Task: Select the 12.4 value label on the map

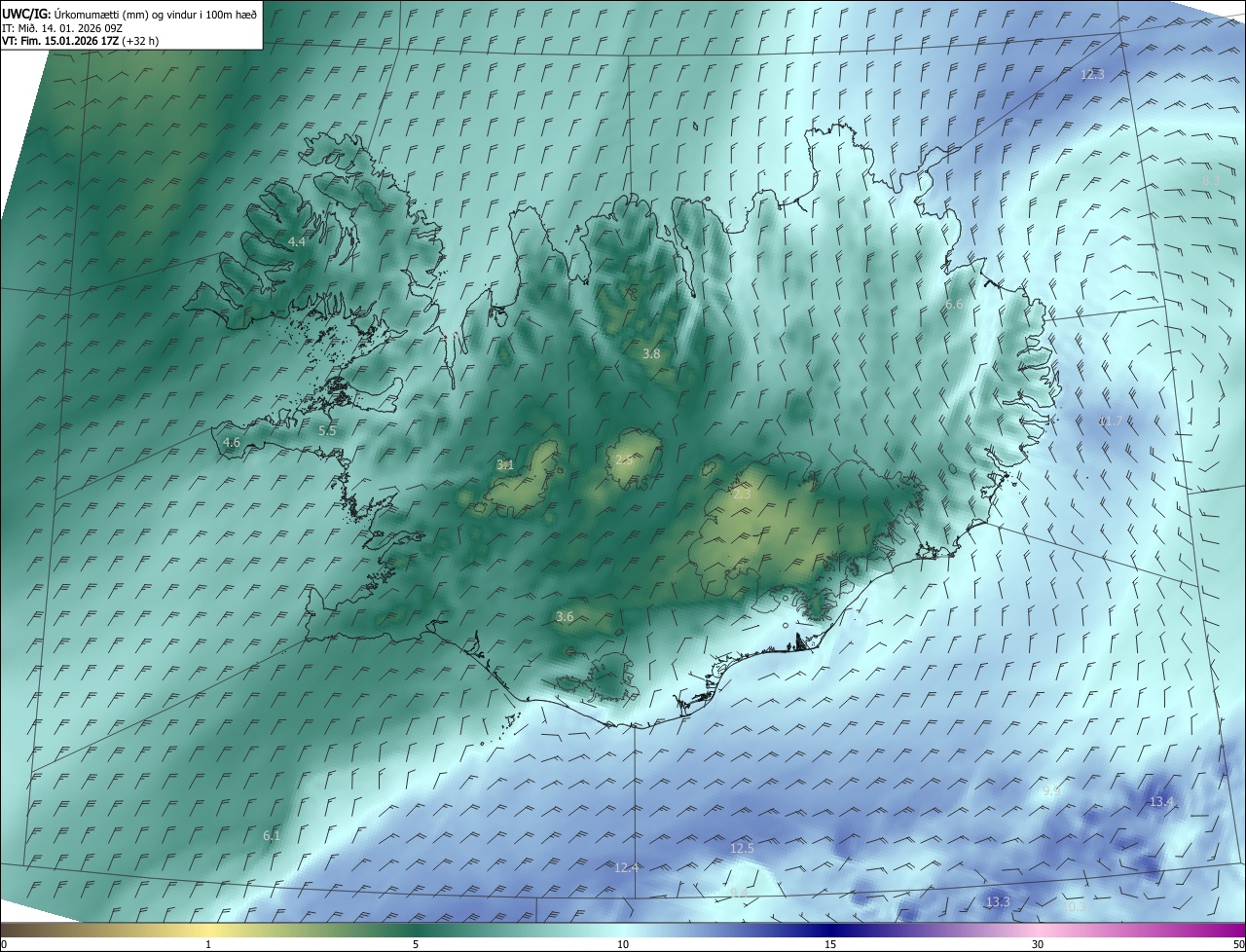Action: click(626, 868)
